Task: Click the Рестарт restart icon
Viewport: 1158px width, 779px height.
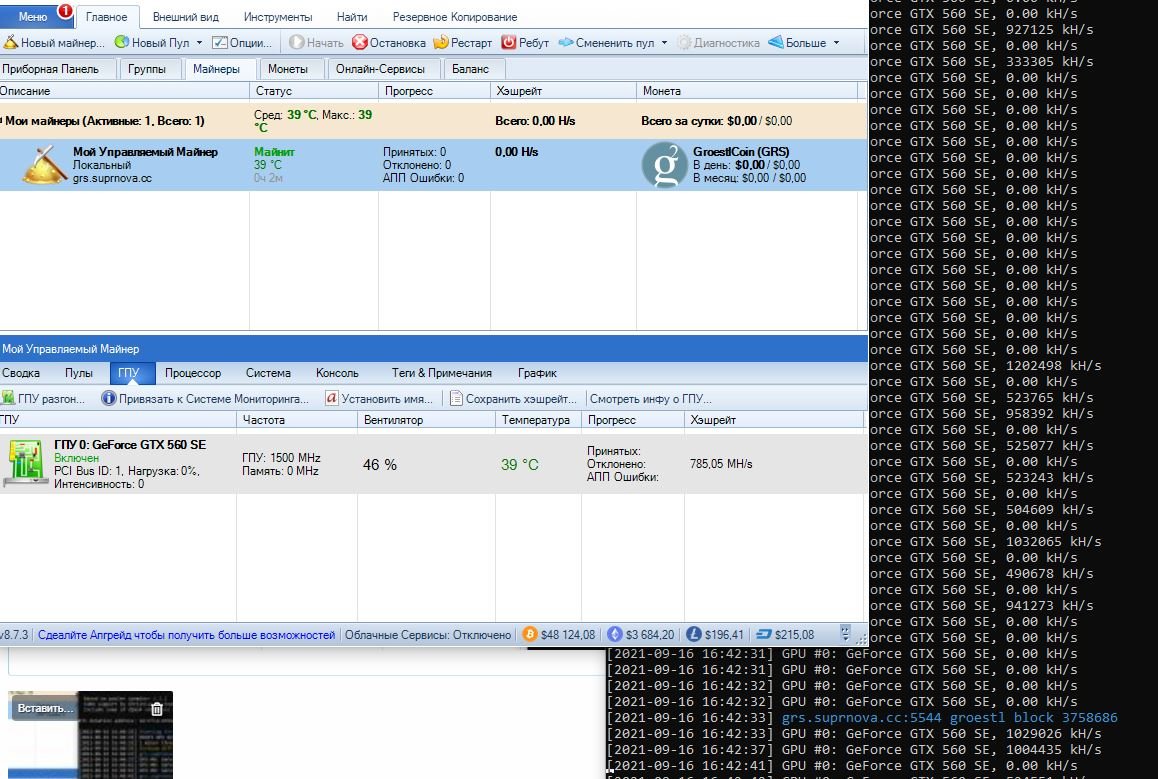Action: 441,43
